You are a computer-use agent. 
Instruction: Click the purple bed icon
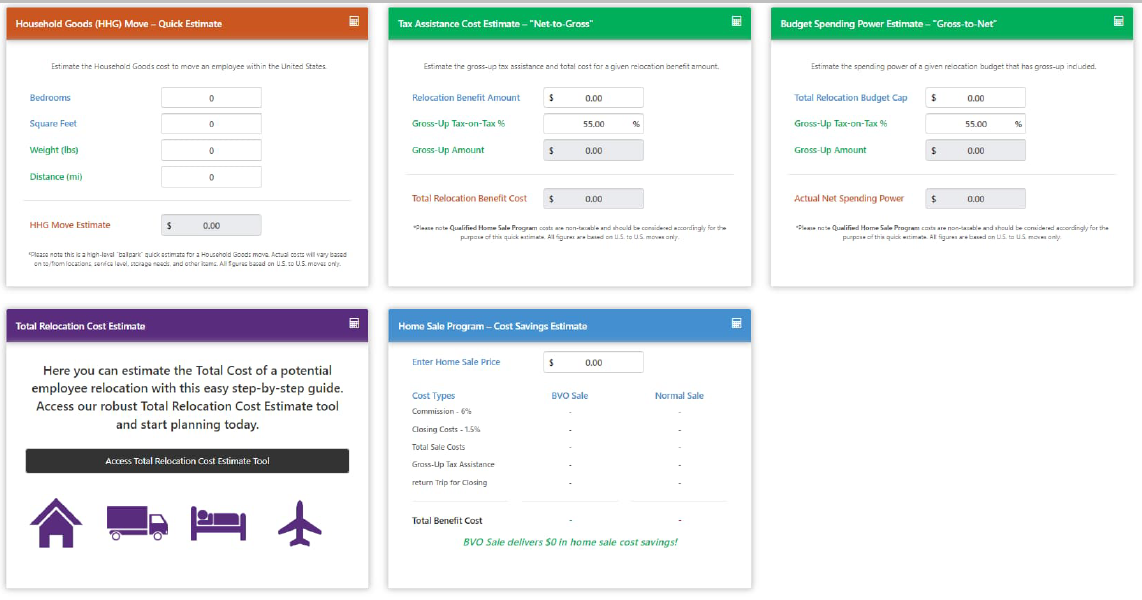click(218, 524)
